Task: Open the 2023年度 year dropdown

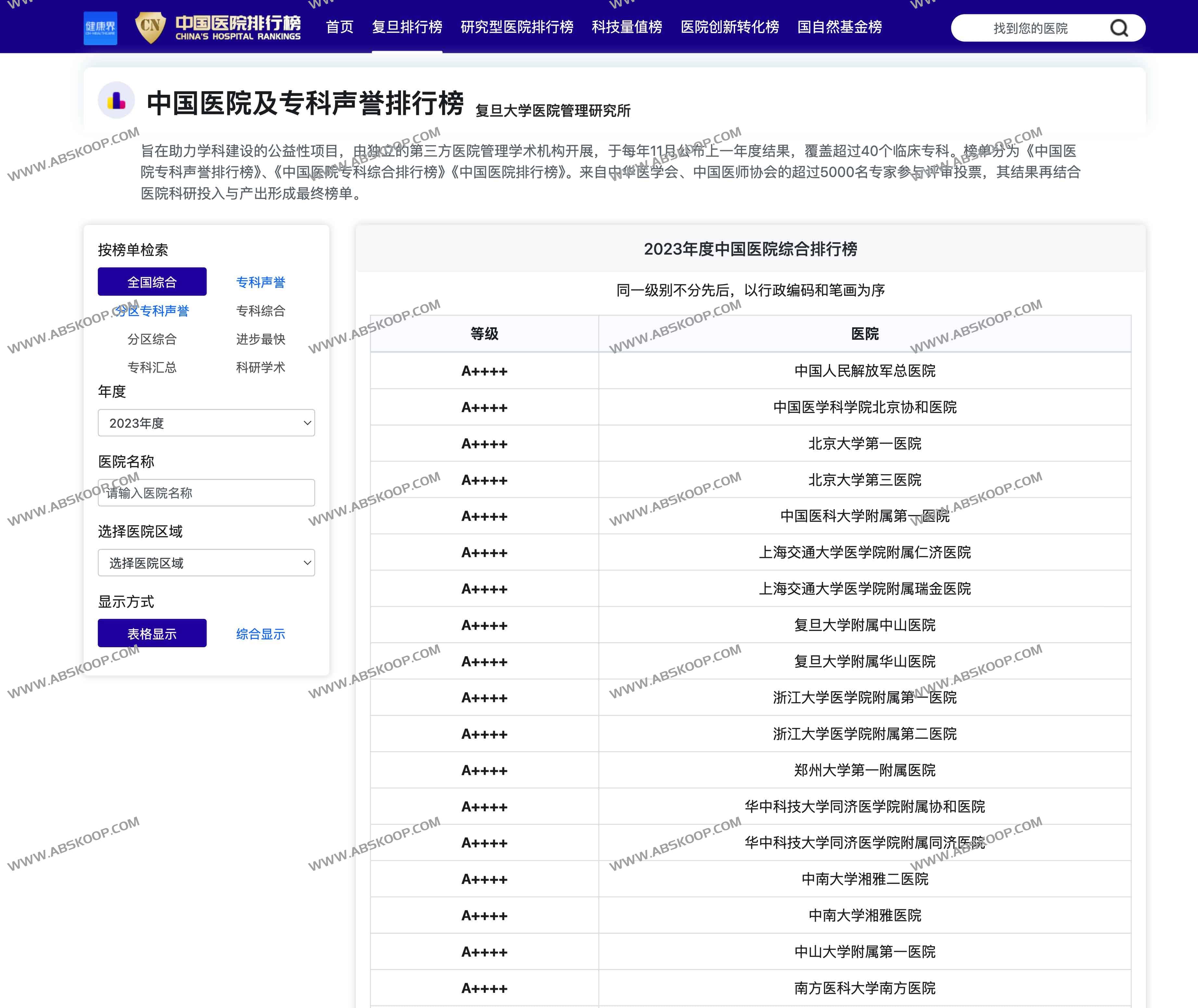Action: click(x=206, y=423)
